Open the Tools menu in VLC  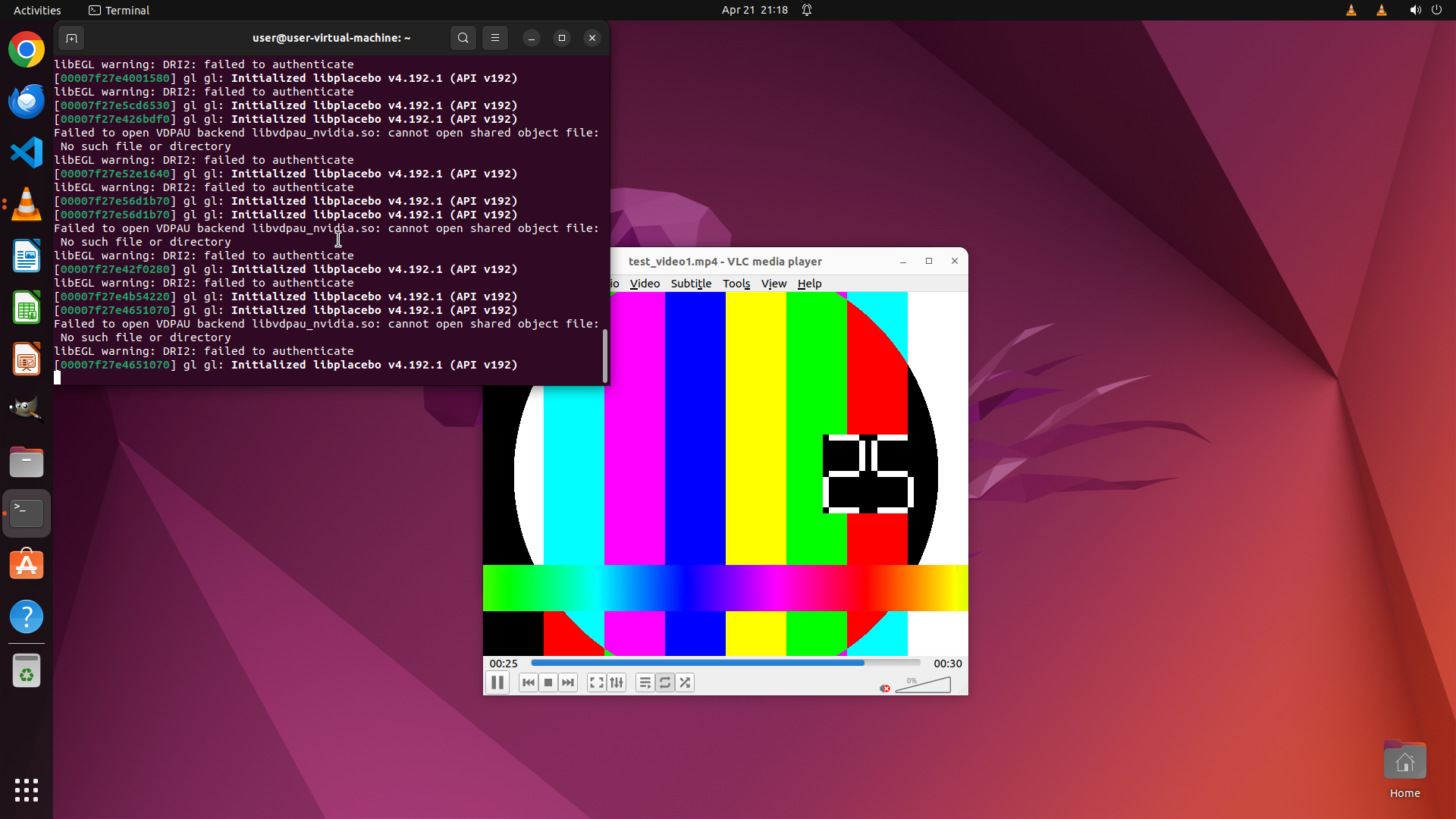tap(736, 284)
